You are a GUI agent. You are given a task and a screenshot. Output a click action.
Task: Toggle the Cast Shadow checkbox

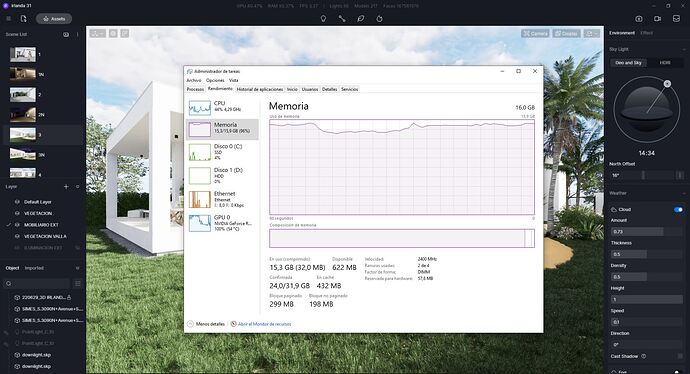tap(680, 356)
